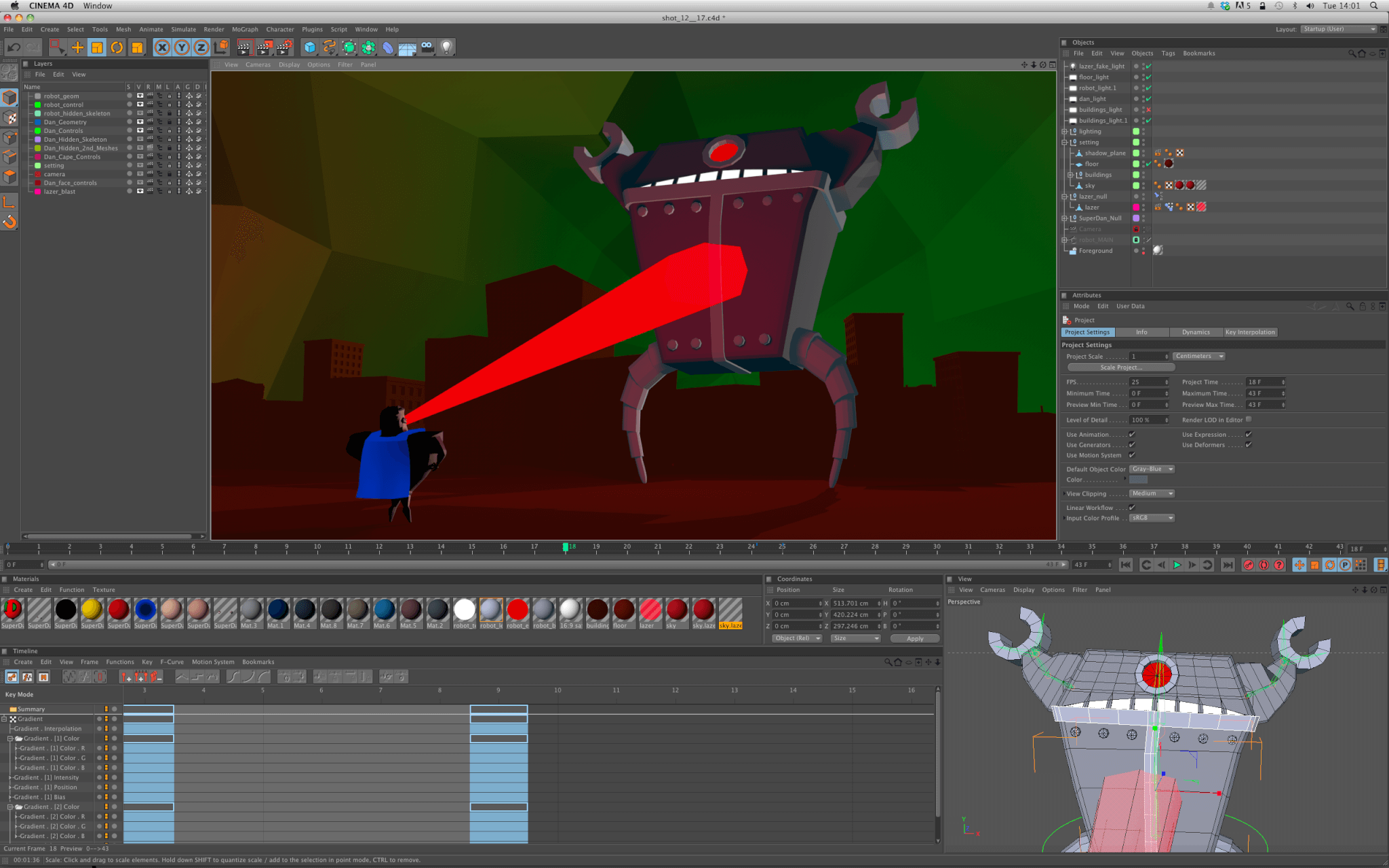1389x868 pixels.
Task: Click the Undo arrow icon
Action: (x=14, y=47)
